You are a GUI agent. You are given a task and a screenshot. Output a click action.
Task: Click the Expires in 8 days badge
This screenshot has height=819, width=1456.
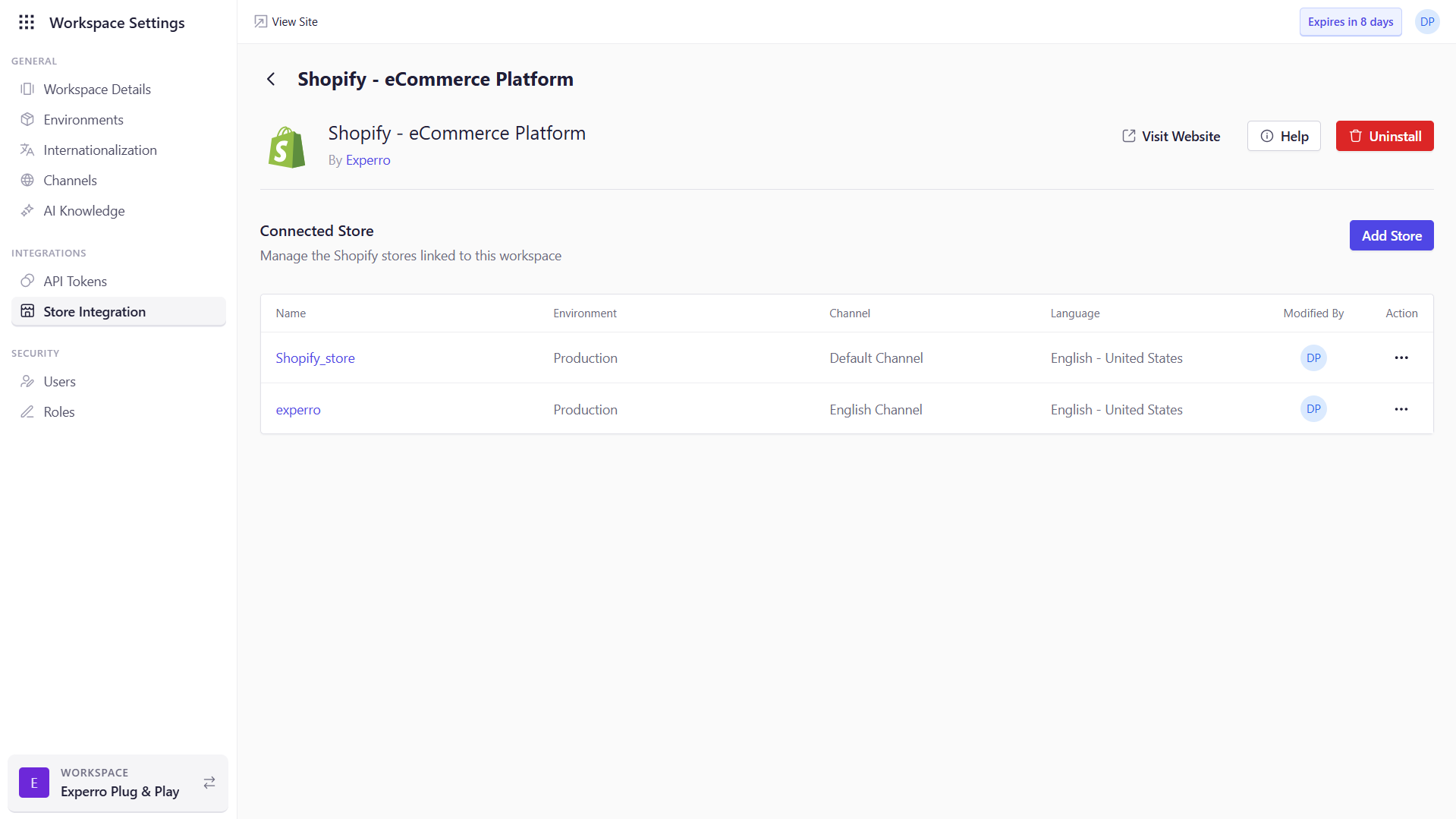point(1351,22)
